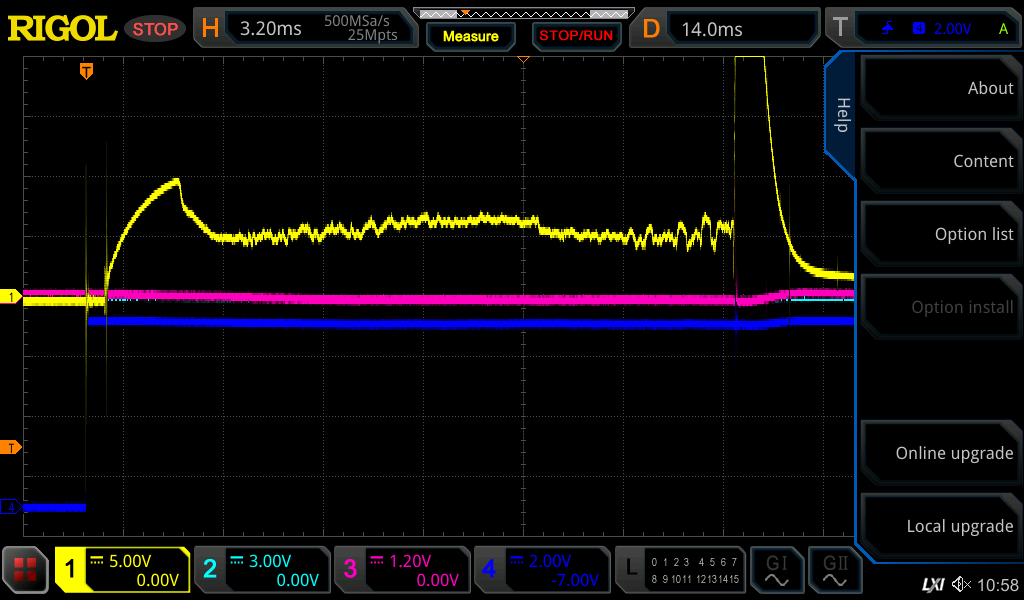Image resolution: width=1024 pixels, height=600 pixels.
Task: Collapse the Help side tab
Action: tap(841, 115)
